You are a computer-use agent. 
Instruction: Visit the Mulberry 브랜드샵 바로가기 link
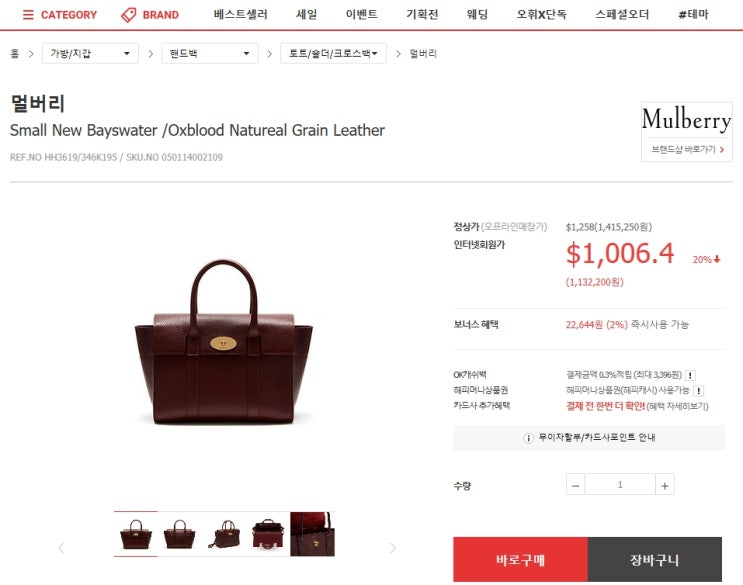click(x=687, y=150)
